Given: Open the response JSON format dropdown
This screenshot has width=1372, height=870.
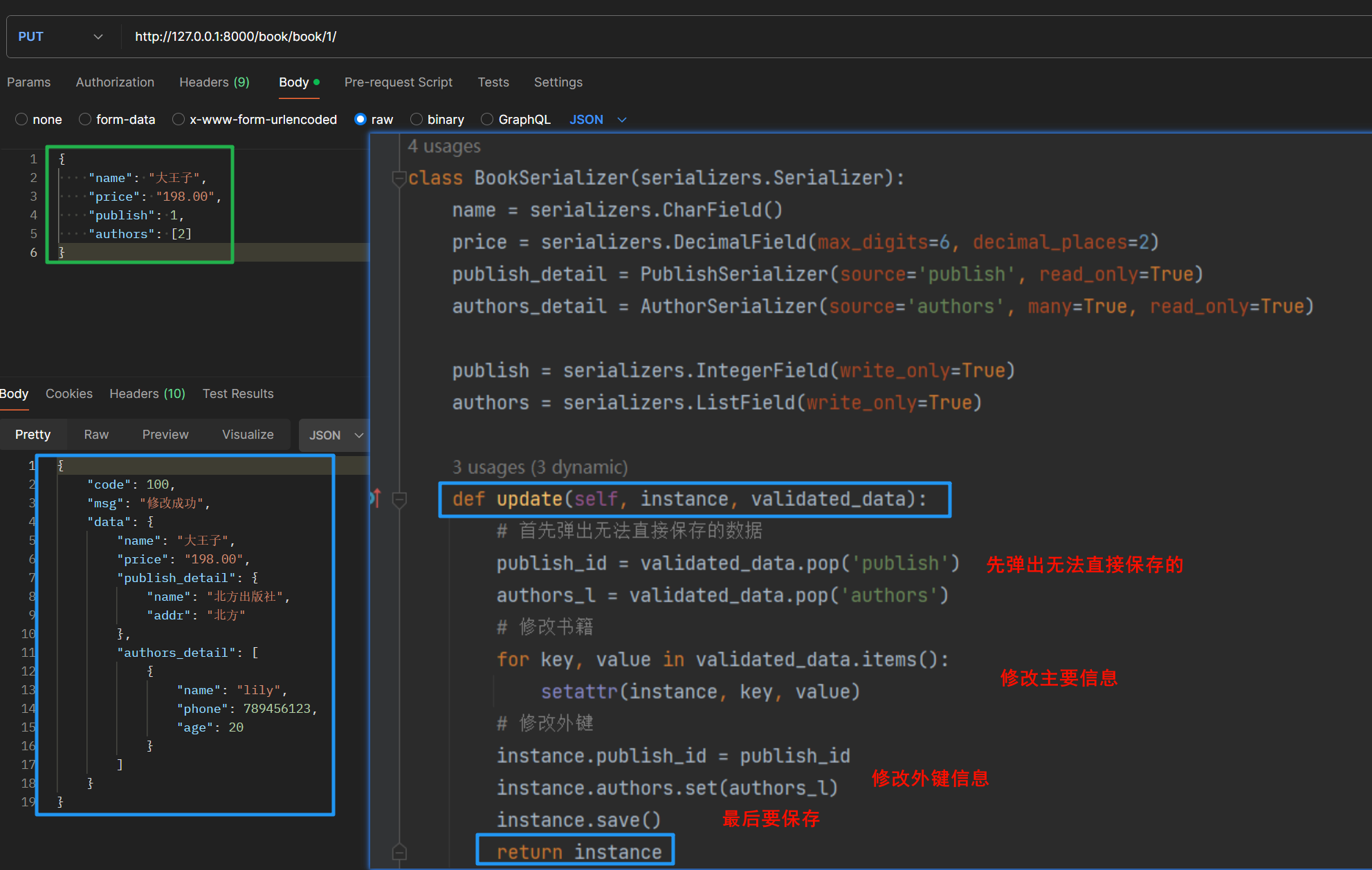Looking at the screenshot, I should [x=335, y=435].
